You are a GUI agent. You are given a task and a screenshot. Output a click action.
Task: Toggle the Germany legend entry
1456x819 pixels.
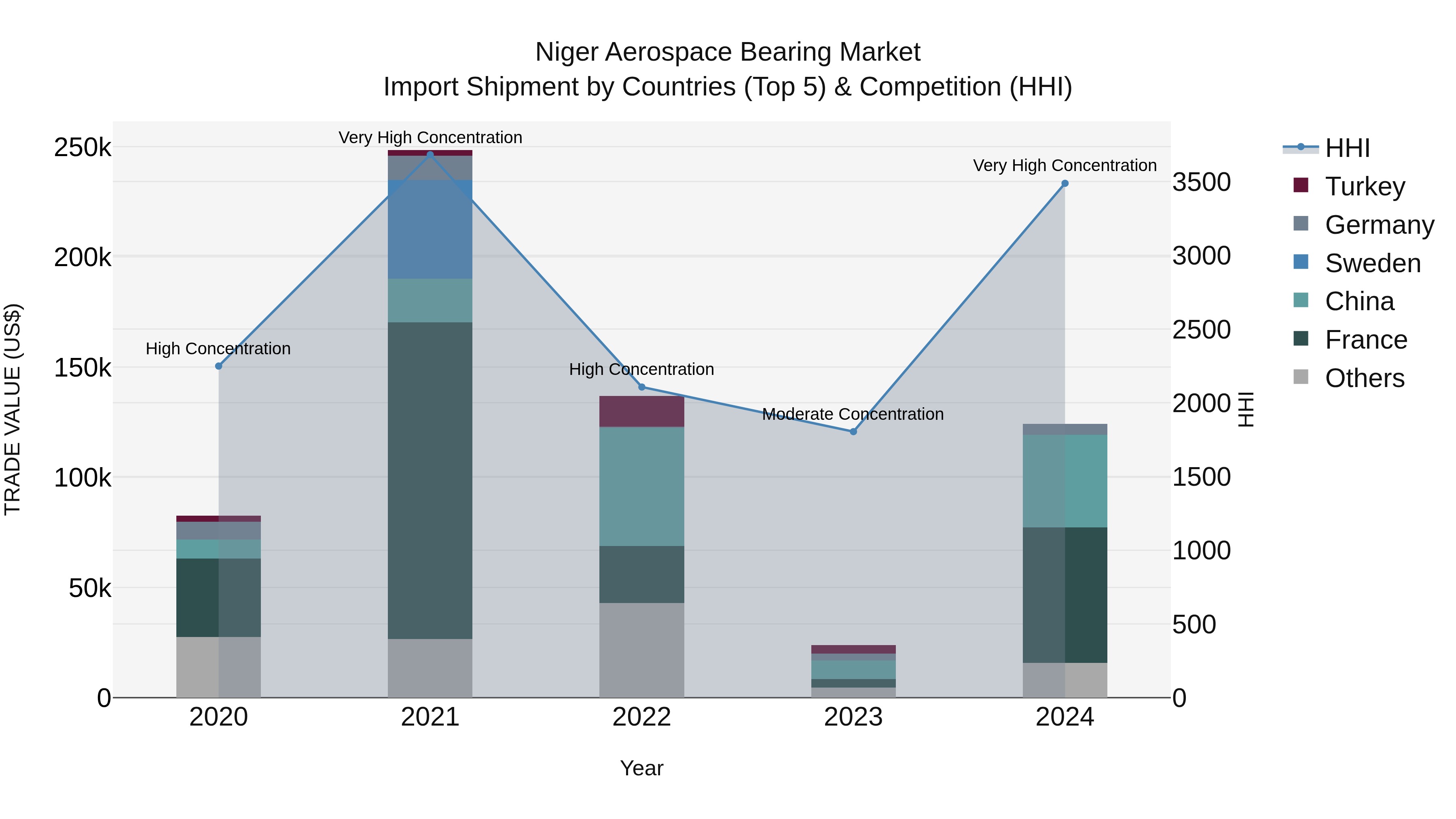coord(1363,225)
